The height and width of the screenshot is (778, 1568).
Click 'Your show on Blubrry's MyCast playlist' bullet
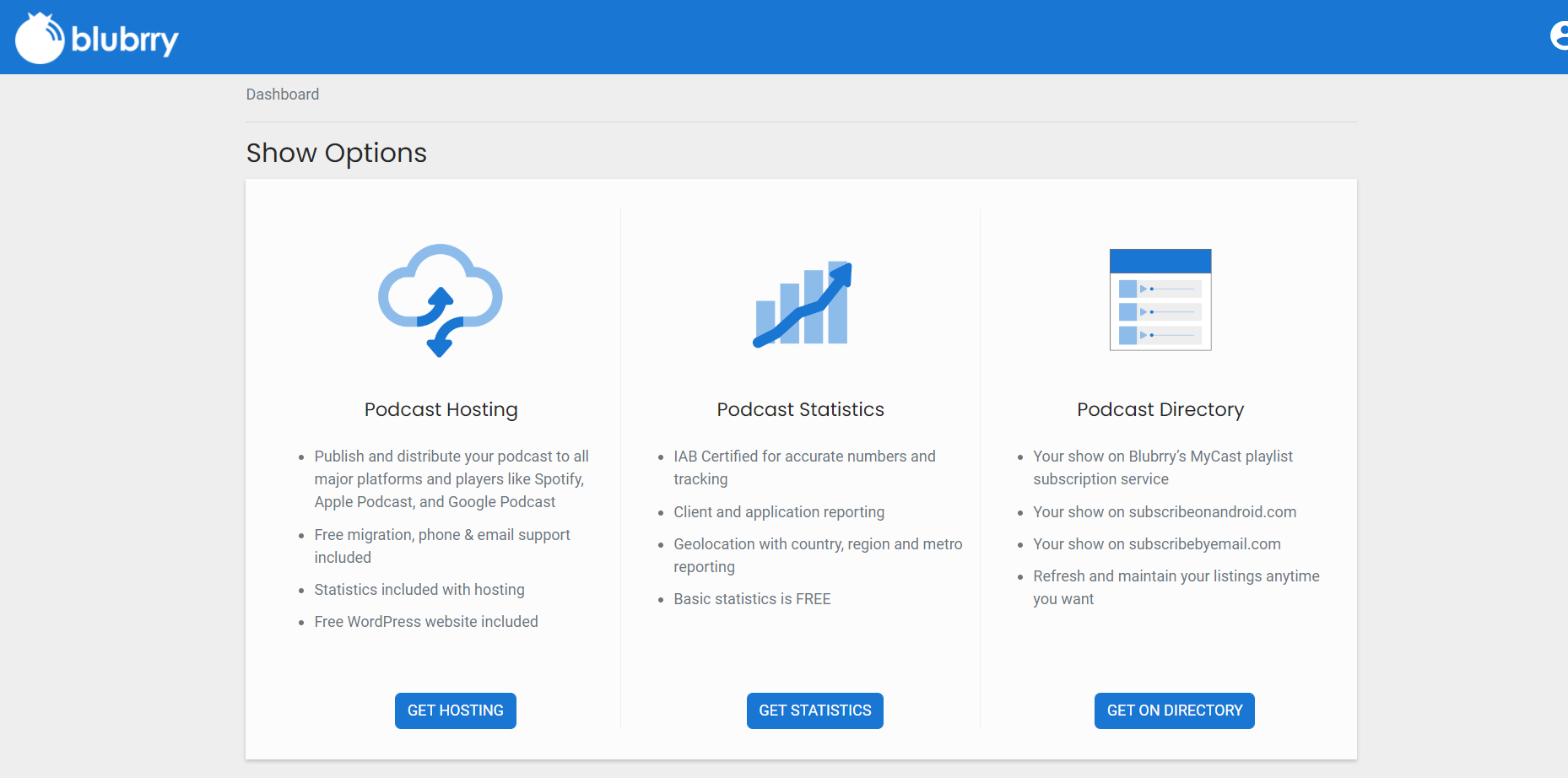click(x=1163, y=467)
